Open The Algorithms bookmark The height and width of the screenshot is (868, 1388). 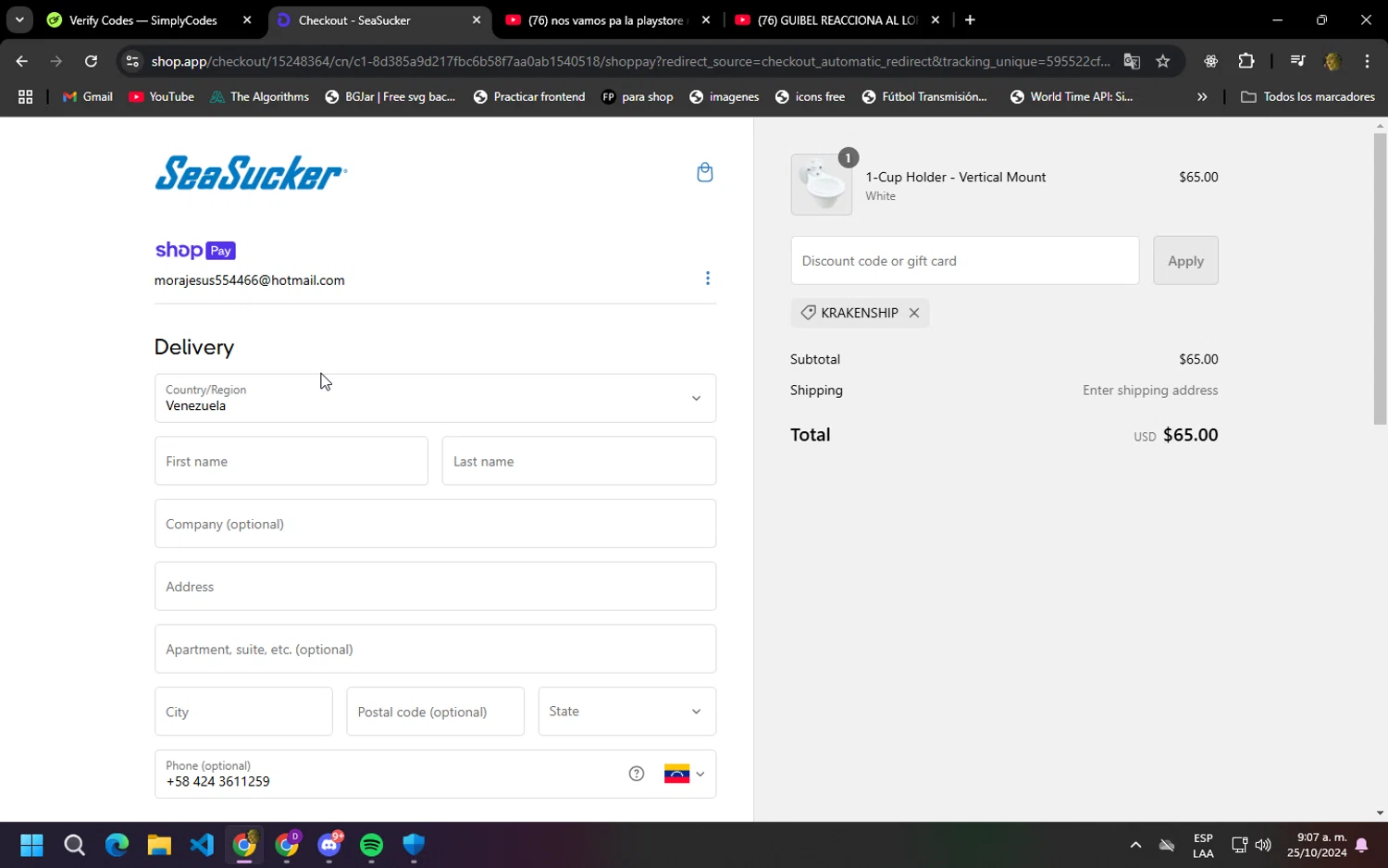click(260, 96)
